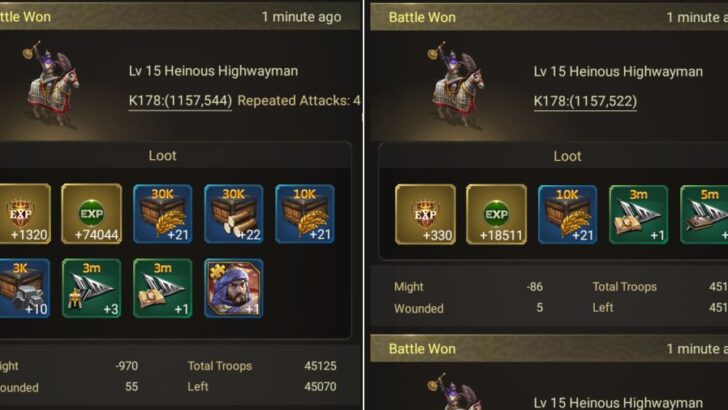Tap the +18511 green EXP loot icon
Screen dimensions: 728x410
(496, 214)
